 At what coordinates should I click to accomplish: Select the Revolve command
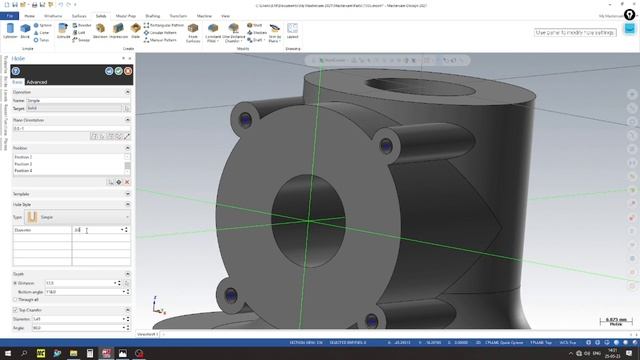pyautogui.click(x=82, y=25)
